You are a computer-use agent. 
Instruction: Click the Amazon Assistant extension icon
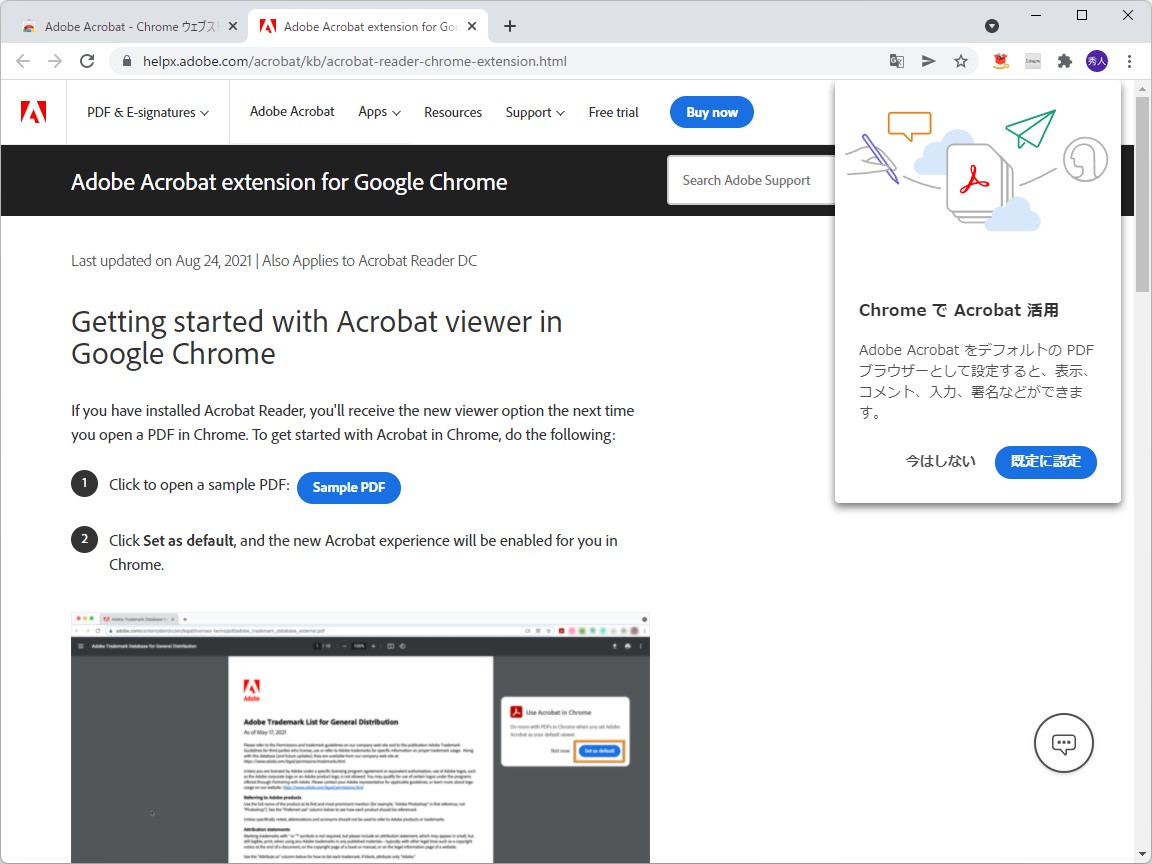pos(999,61)
